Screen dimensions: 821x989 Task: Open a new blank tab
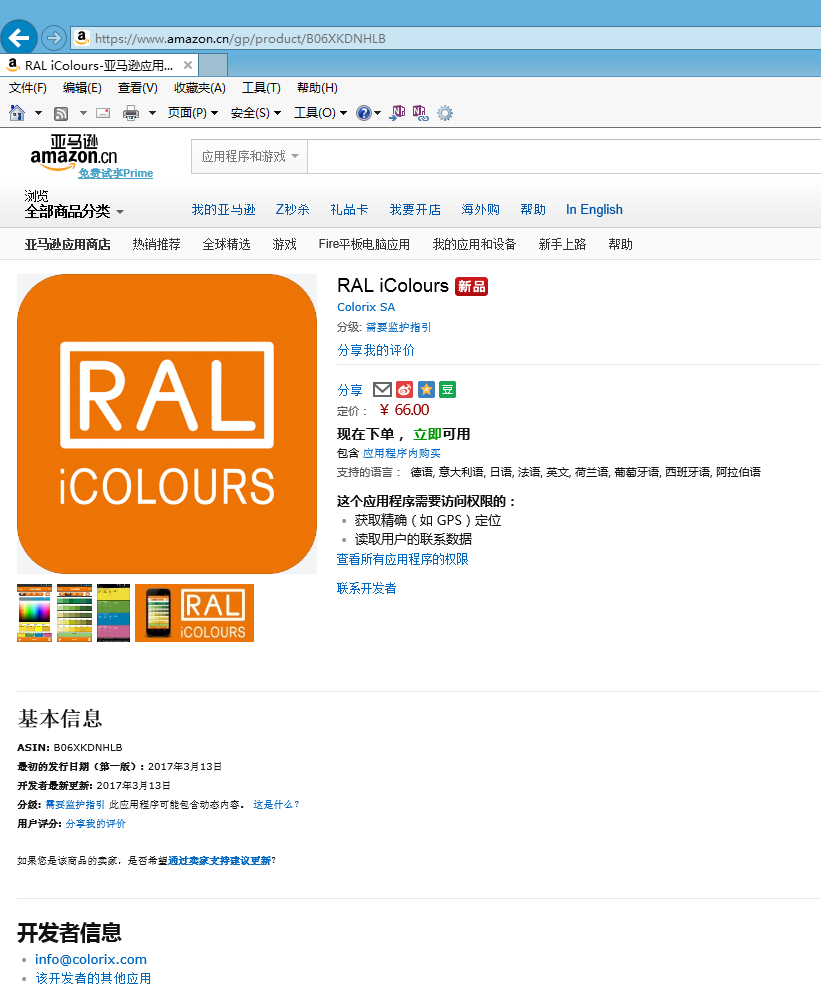[x=213, y=65]
